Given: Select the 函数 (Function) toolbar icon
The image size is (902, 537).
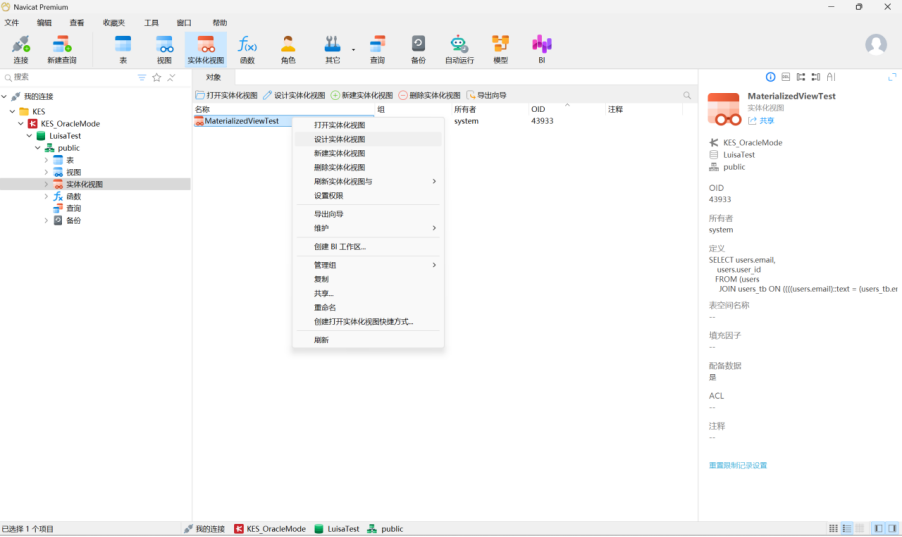Looking at the screenshot, I should tap(247, 48).
